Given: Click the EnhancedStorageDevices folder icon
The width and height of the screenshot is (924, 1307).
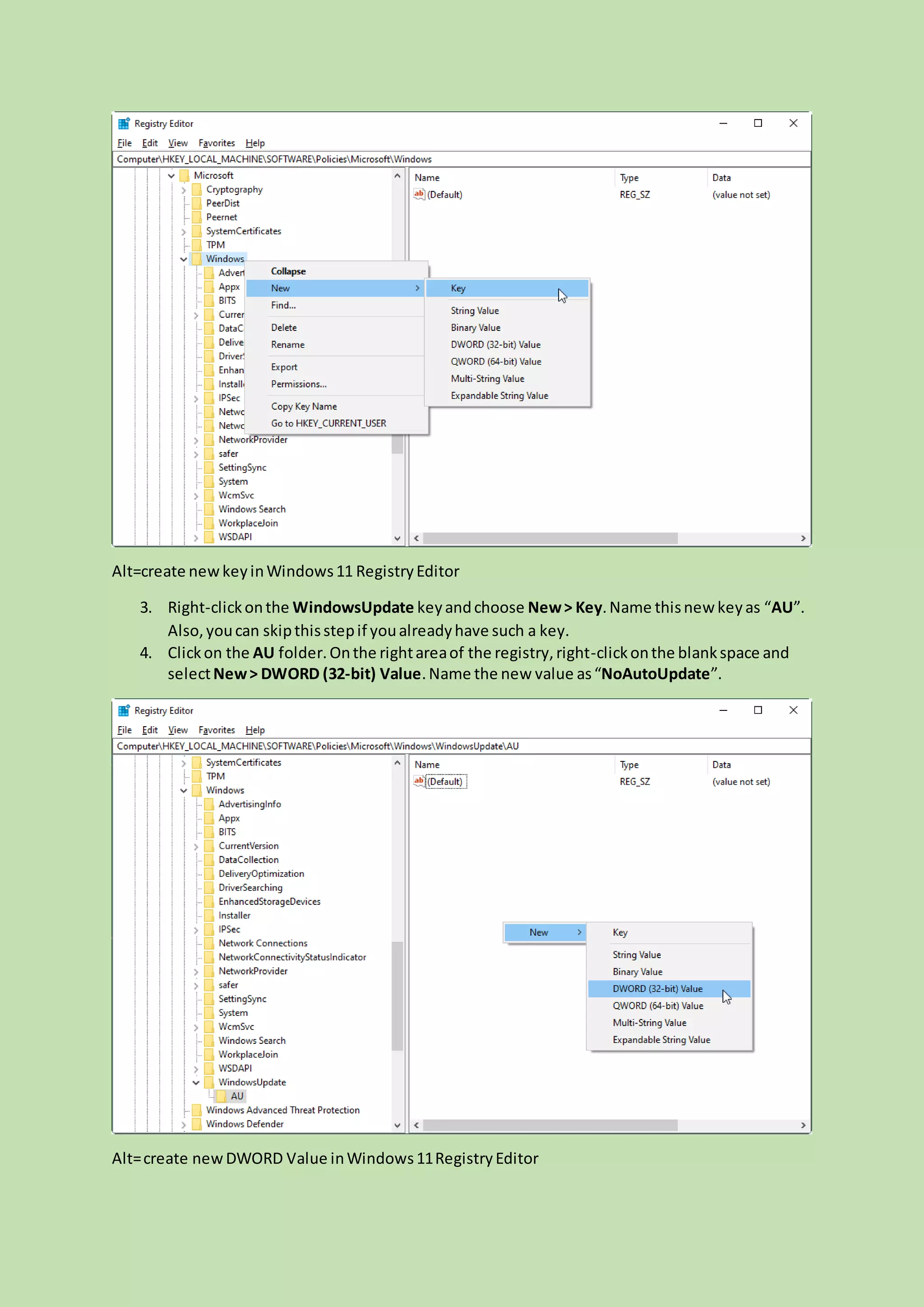Looking at the screenshot, I should (209, 901).
